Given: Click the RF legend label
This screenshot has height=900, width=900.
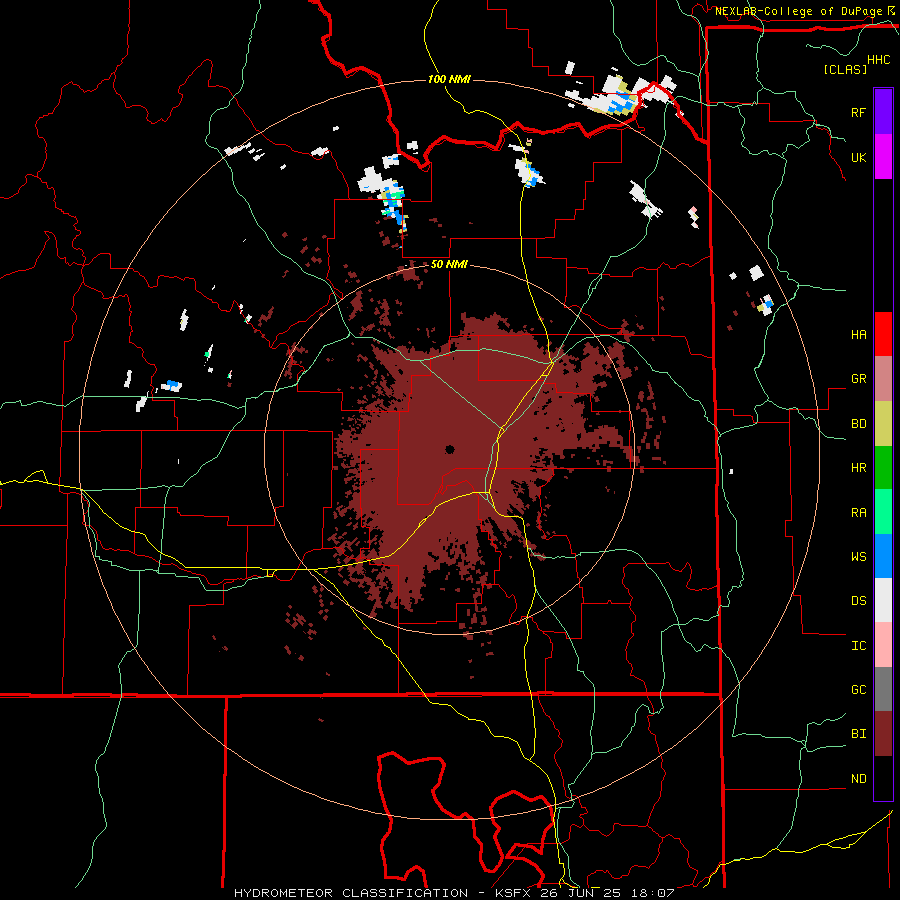Looking at the screenshot, I should tap(858, 112).
